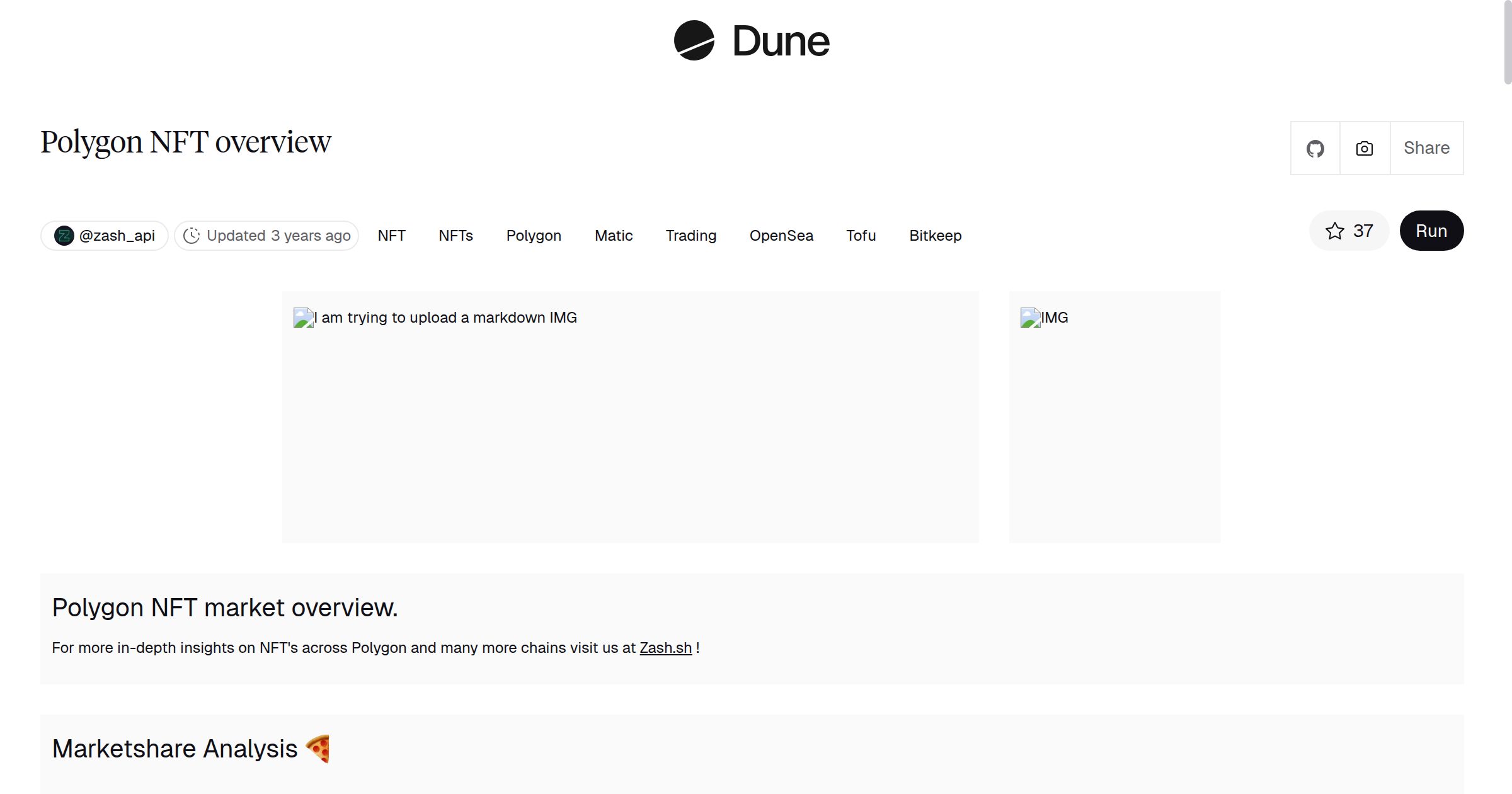This screenshot has width=1512, height=794.
Task: Click the Tofu tag
Action: pos(861,236)
